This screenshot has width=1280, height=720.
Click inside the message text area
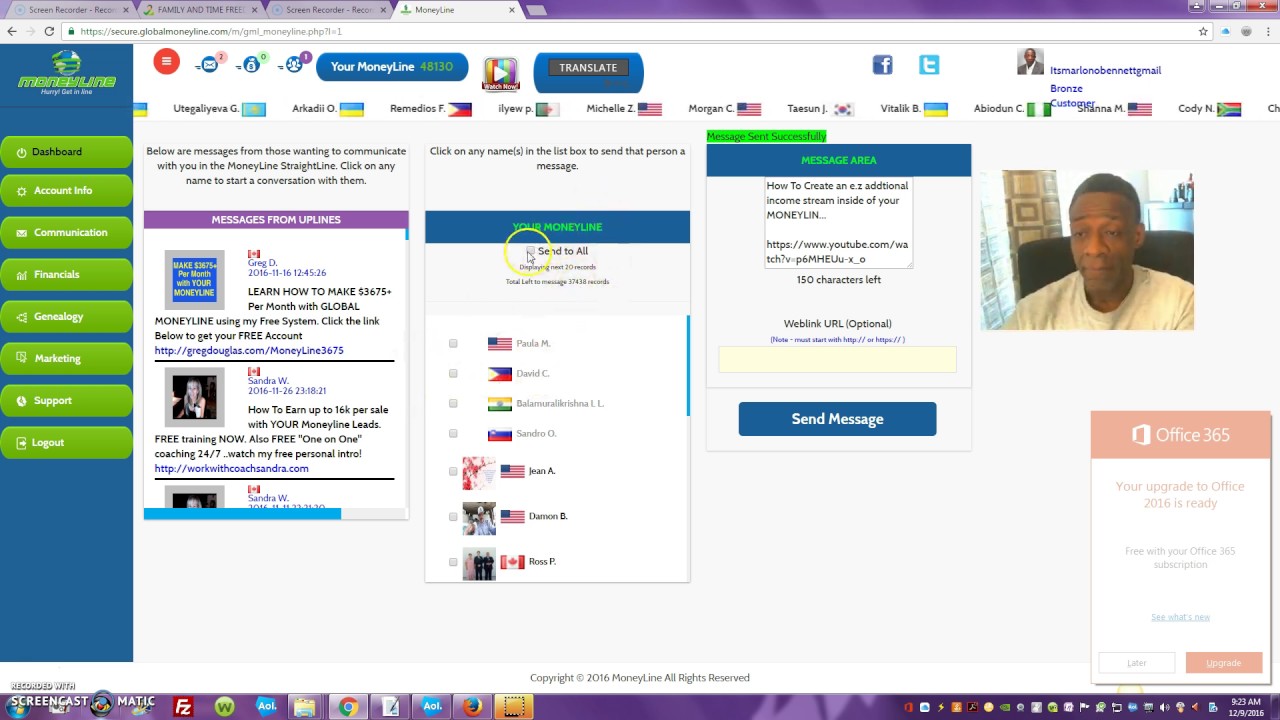[838, 223]
